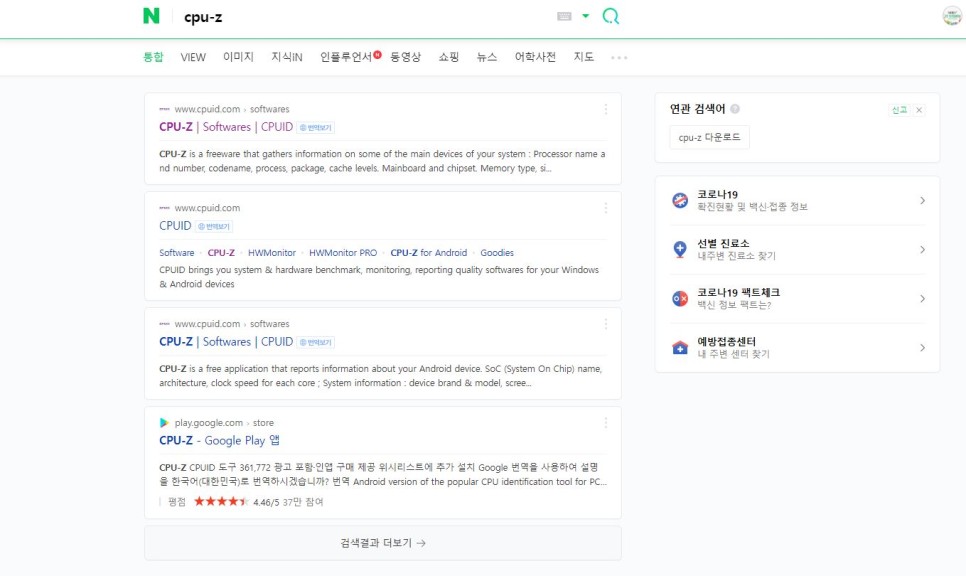Click the 코로나19 팩트체크 OX icon
The image size is (966, 576).
(680, 299)
